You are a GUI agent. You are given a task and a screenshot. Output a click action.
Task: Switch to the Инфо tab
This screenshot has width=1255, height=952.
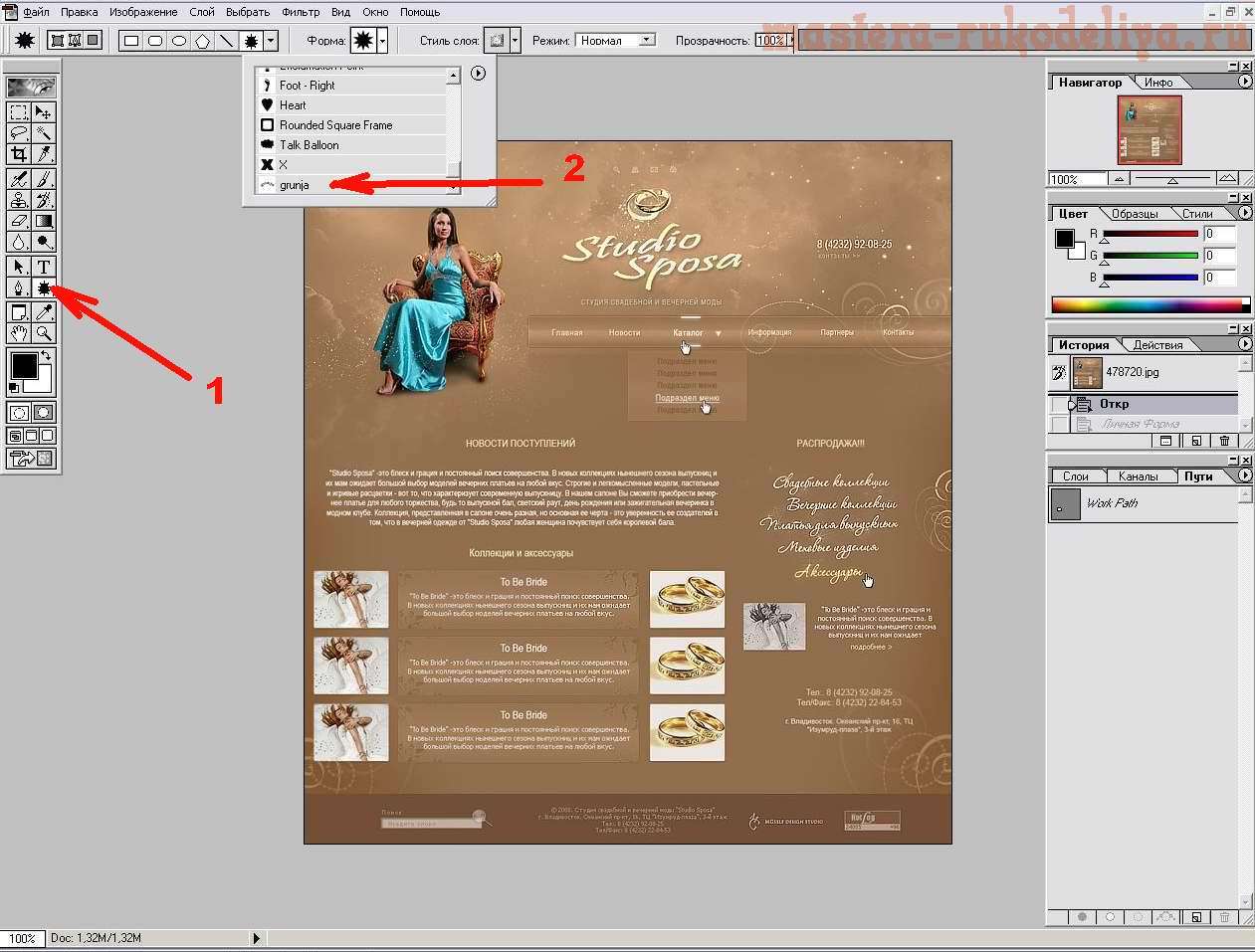[x=1158, y=83]
